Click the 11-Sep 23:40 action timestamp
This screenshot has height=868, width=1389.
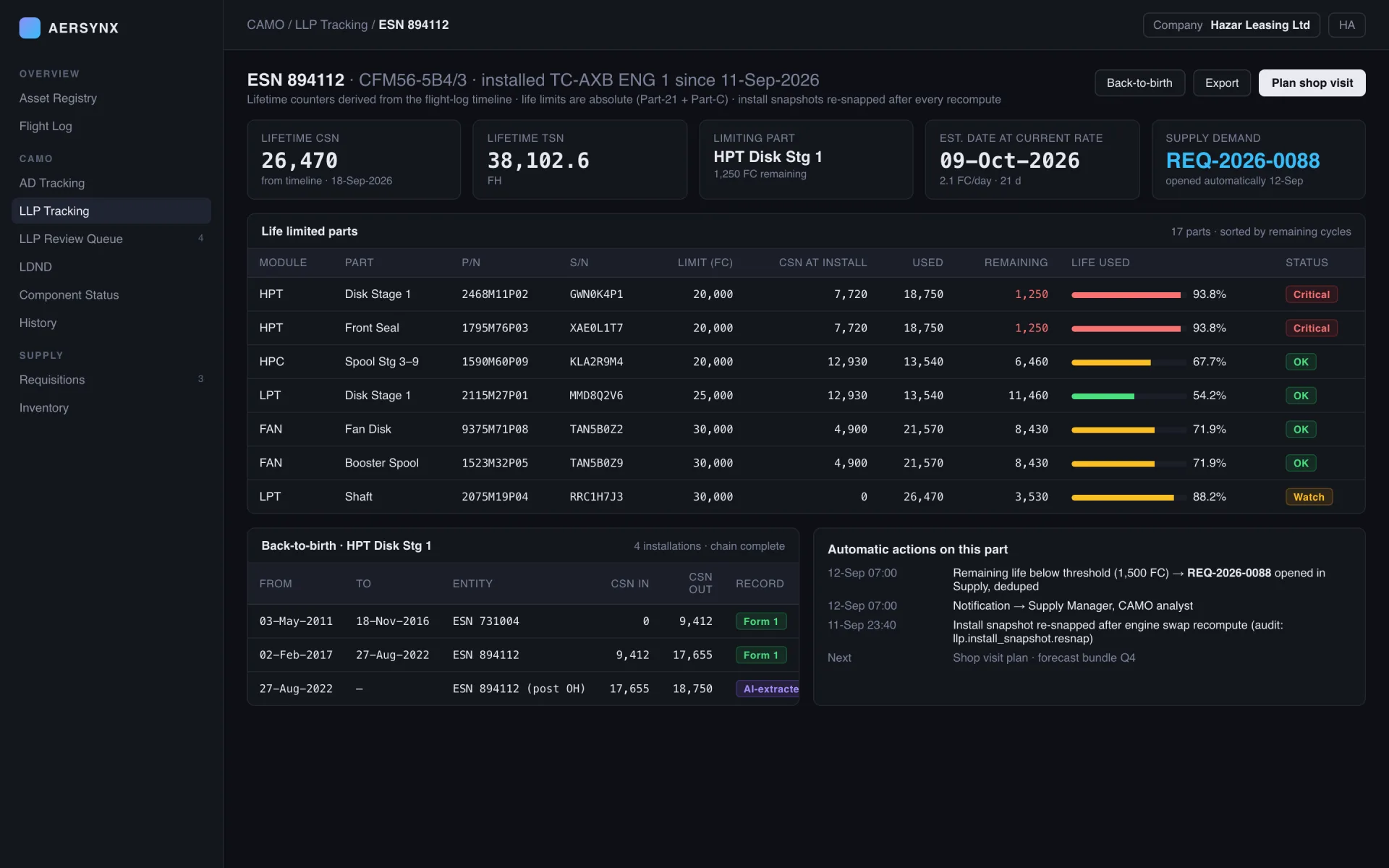[x=862, y=625]
